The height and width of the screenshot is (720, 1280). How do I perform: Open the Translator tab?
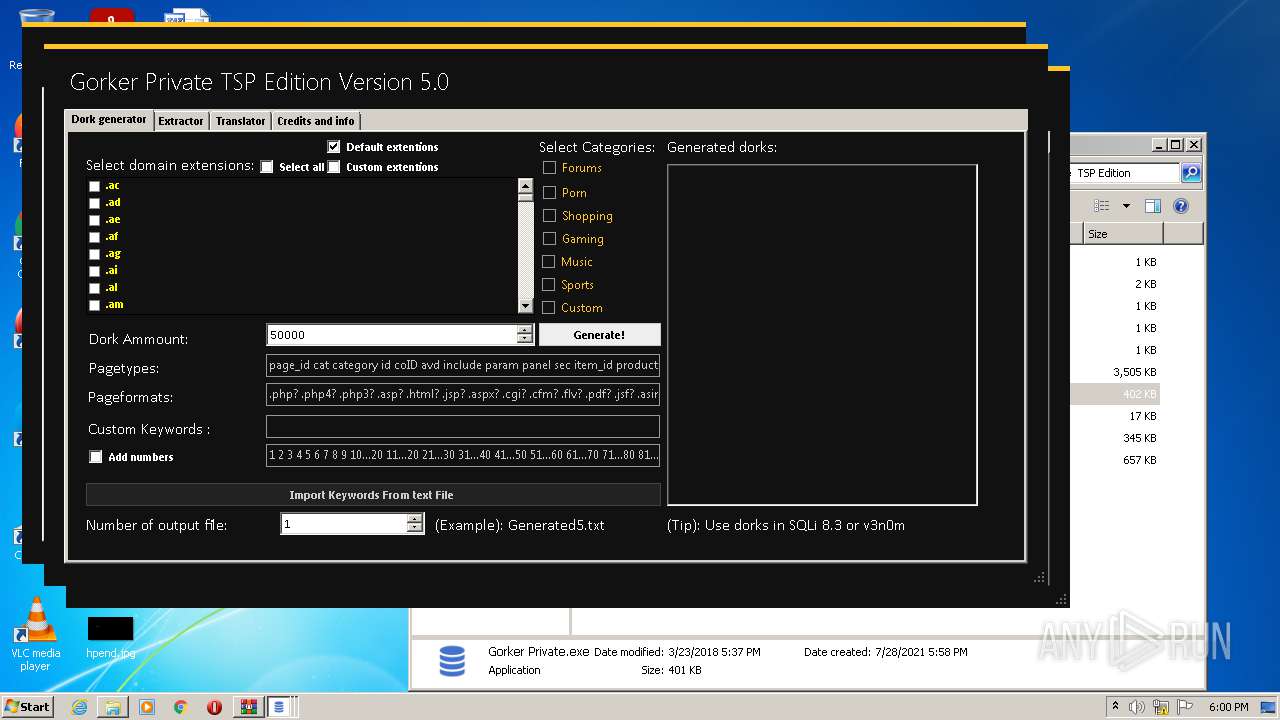[241, 121]
